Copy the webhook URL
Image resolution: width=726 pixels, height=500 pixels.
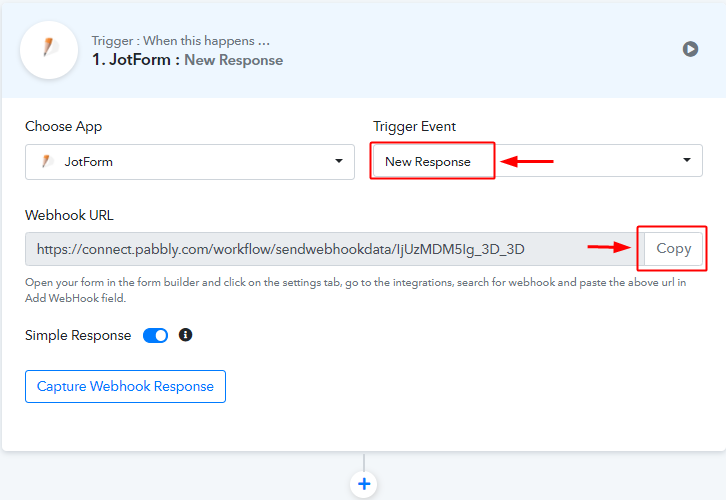(673, 248)
